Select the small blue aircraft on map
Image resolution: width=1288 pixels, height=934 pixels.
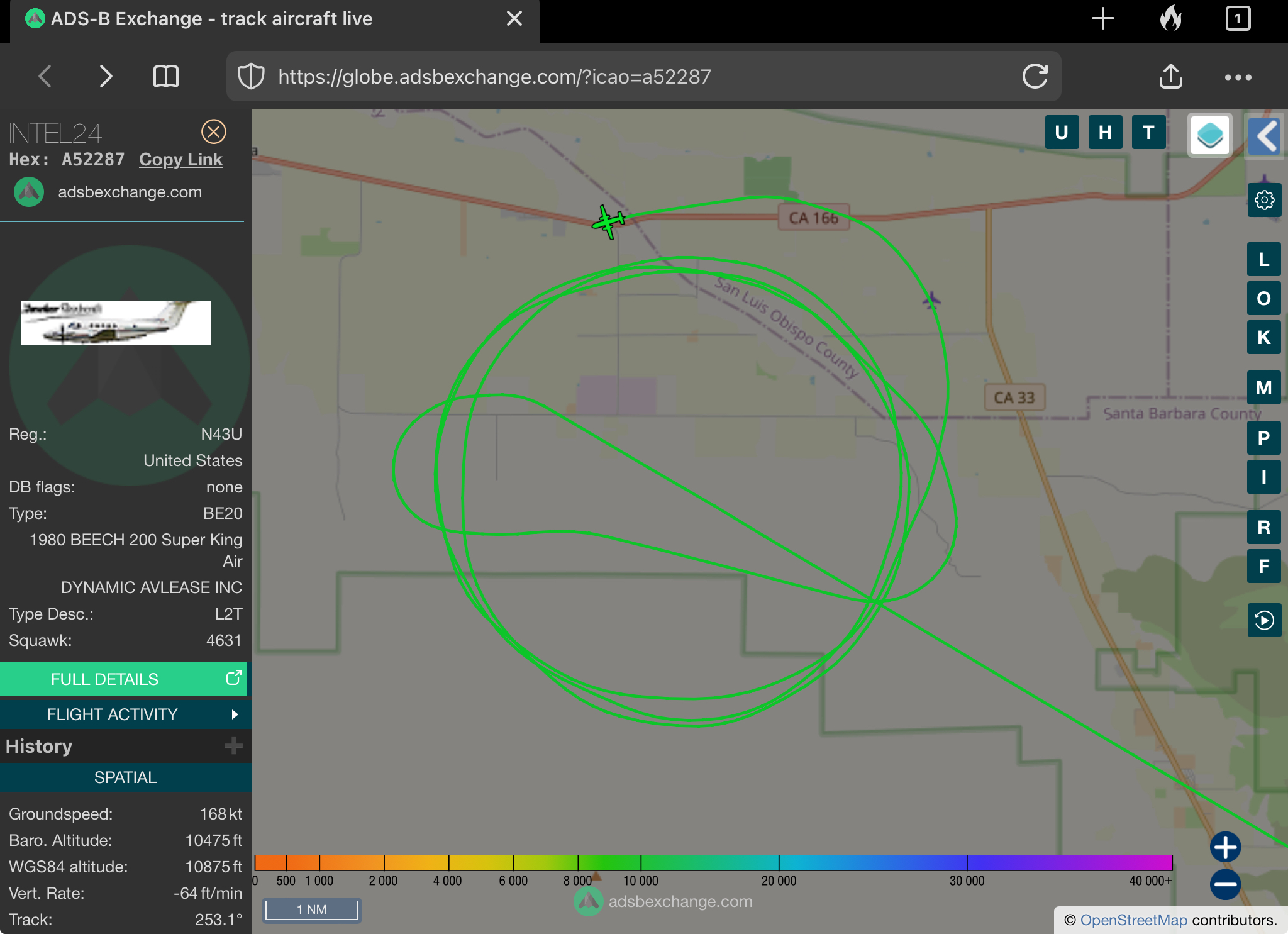point(931,300)
